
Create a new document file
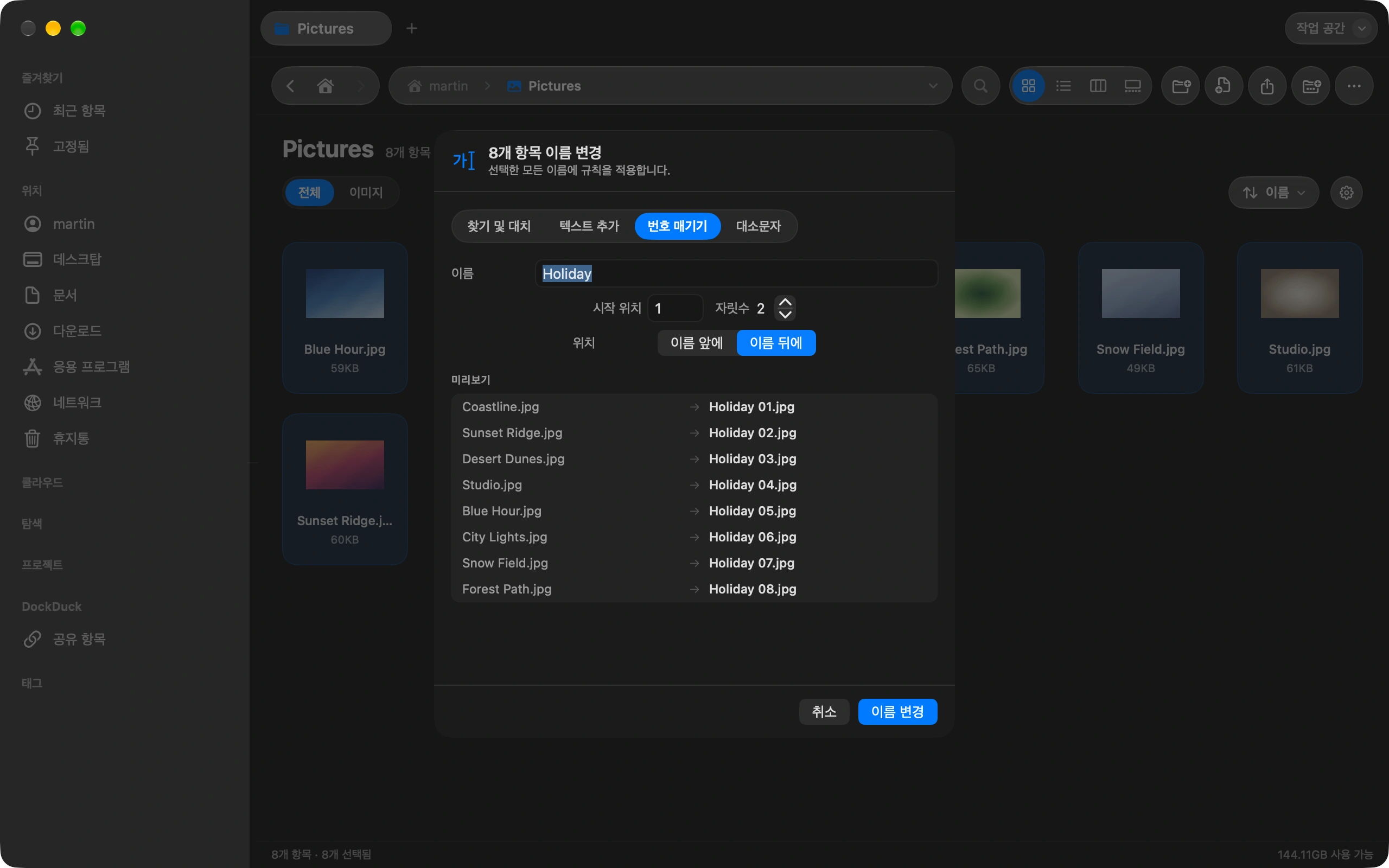click(1224, 86)
